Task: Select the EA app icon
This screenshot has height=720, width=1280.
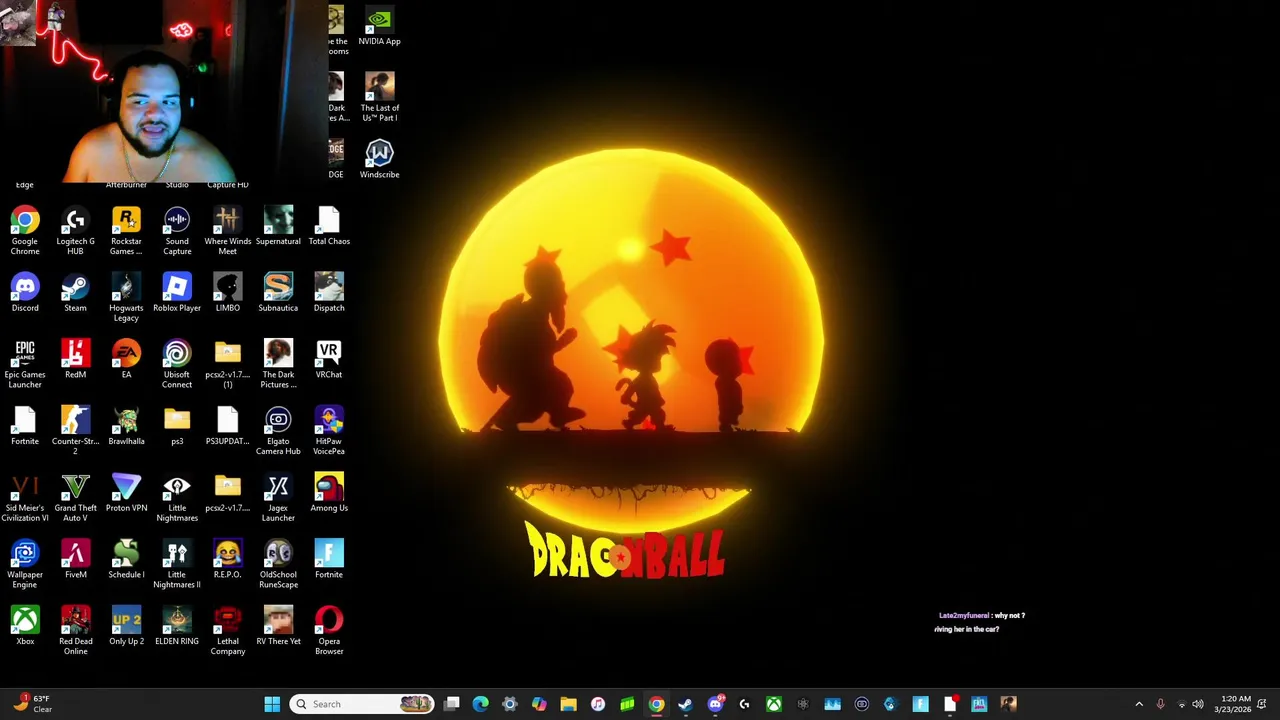Action: click(x=126, y=359)
